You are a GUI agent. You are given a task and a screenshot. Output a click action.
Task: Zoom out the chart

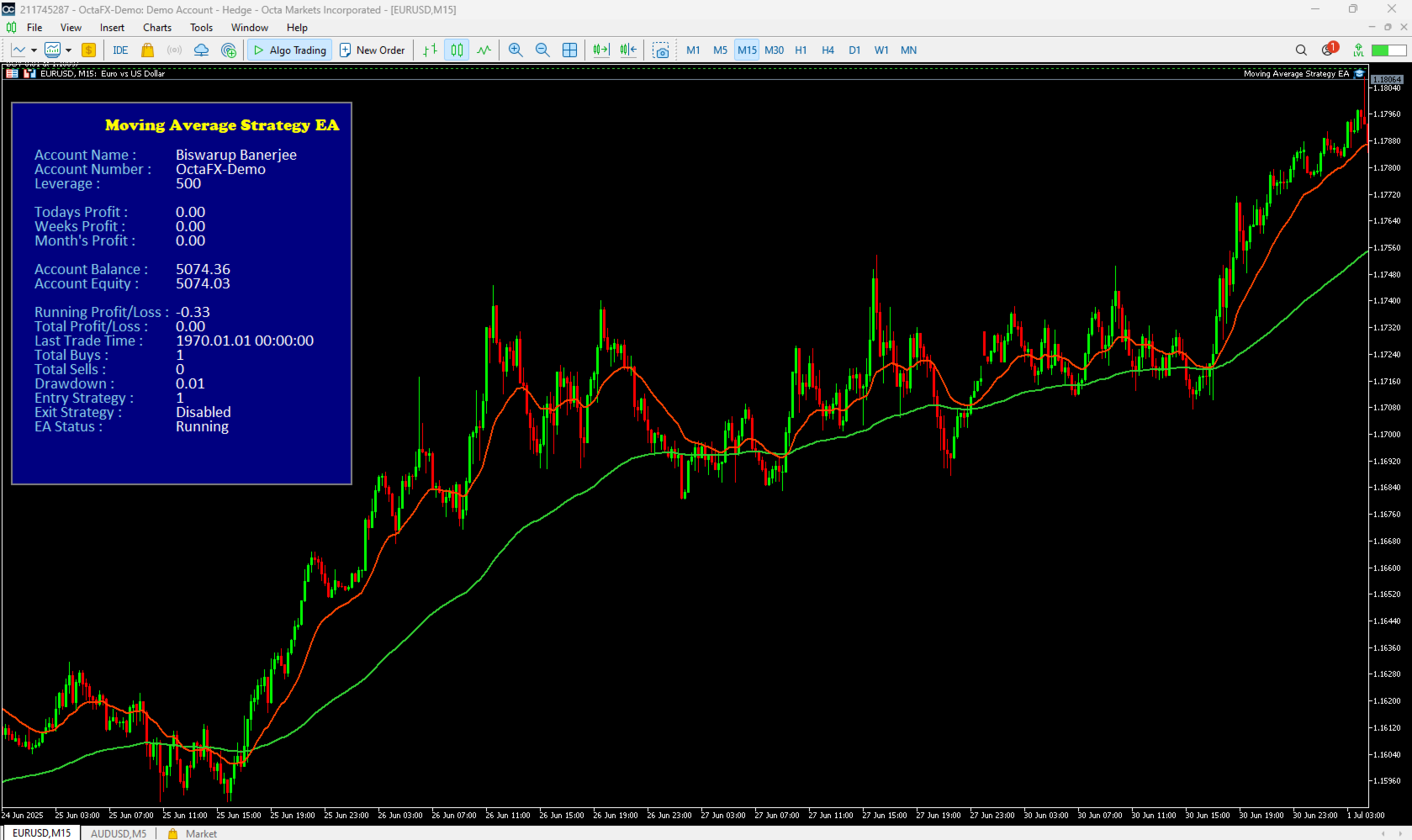pos(542,50)
